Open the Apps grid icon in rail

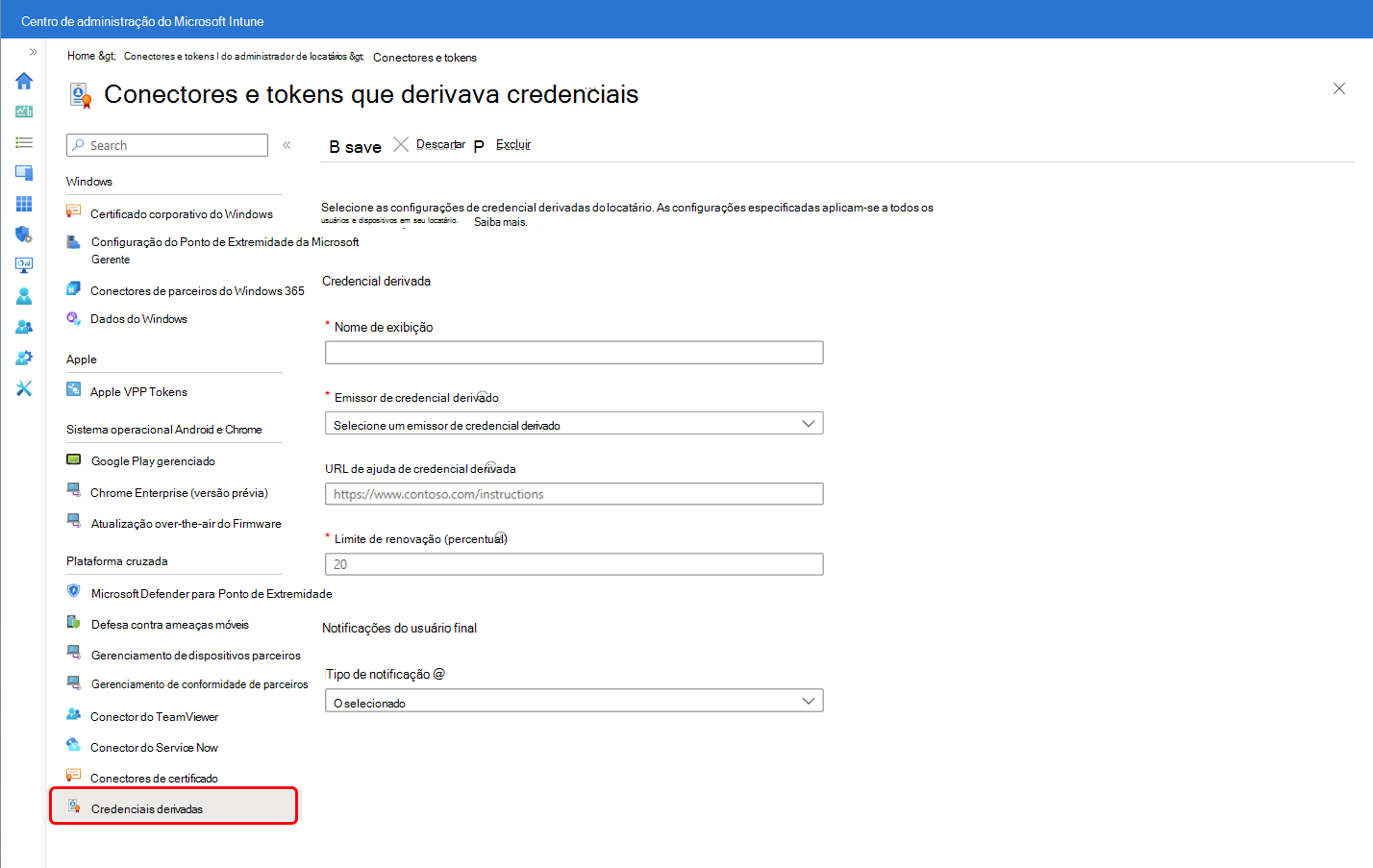click(24, 204)
